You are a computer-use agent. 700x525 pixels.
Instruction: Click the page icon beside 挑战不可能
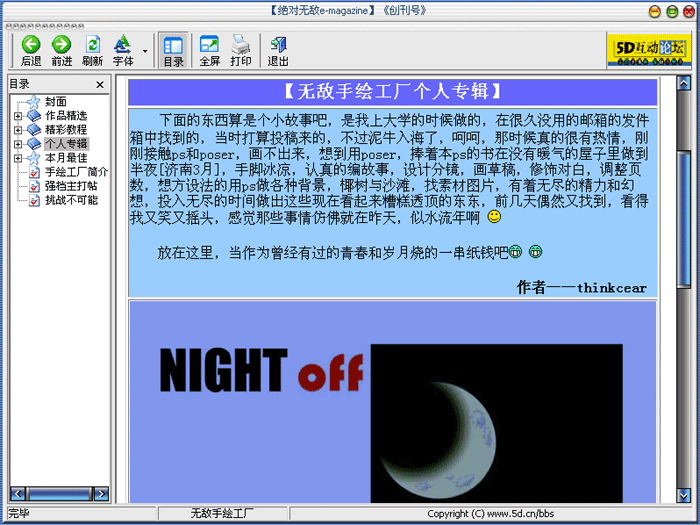[34, 200]
